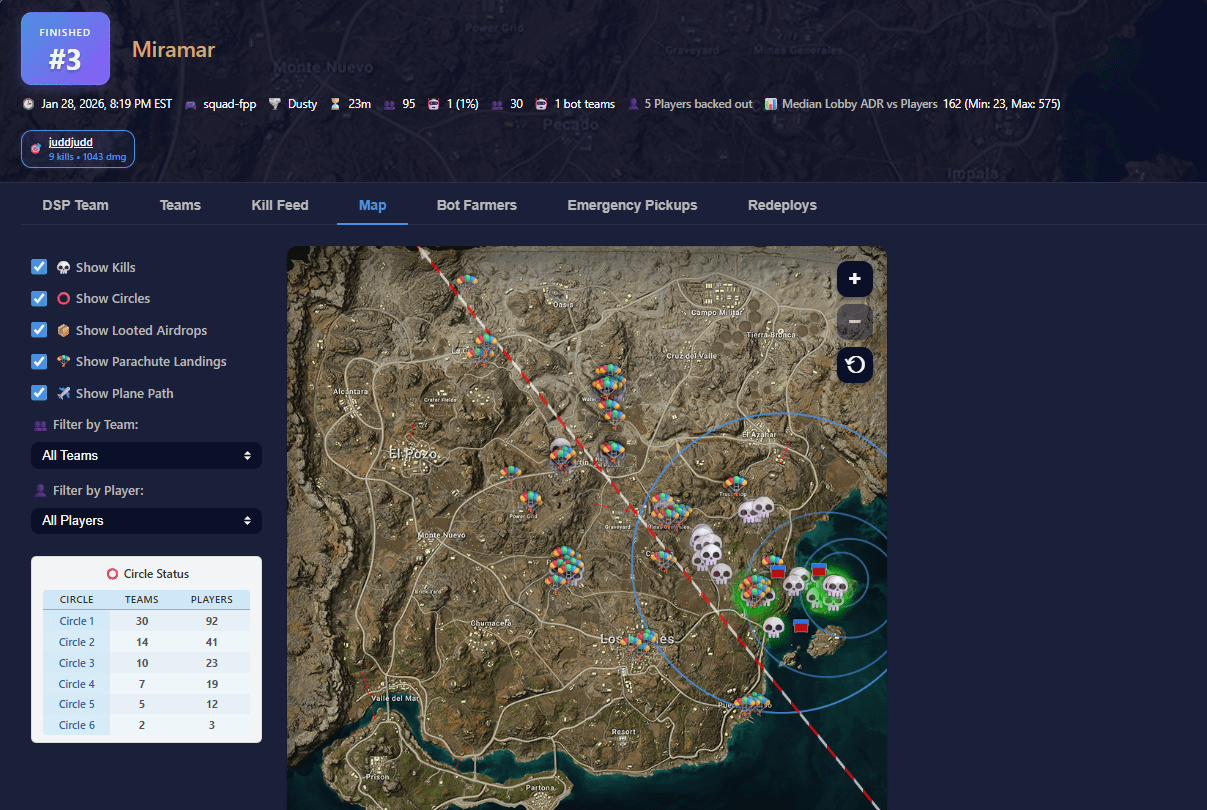Click the skull marker south of the circles
Screen dimensions: 1207x810
(773, 628)
